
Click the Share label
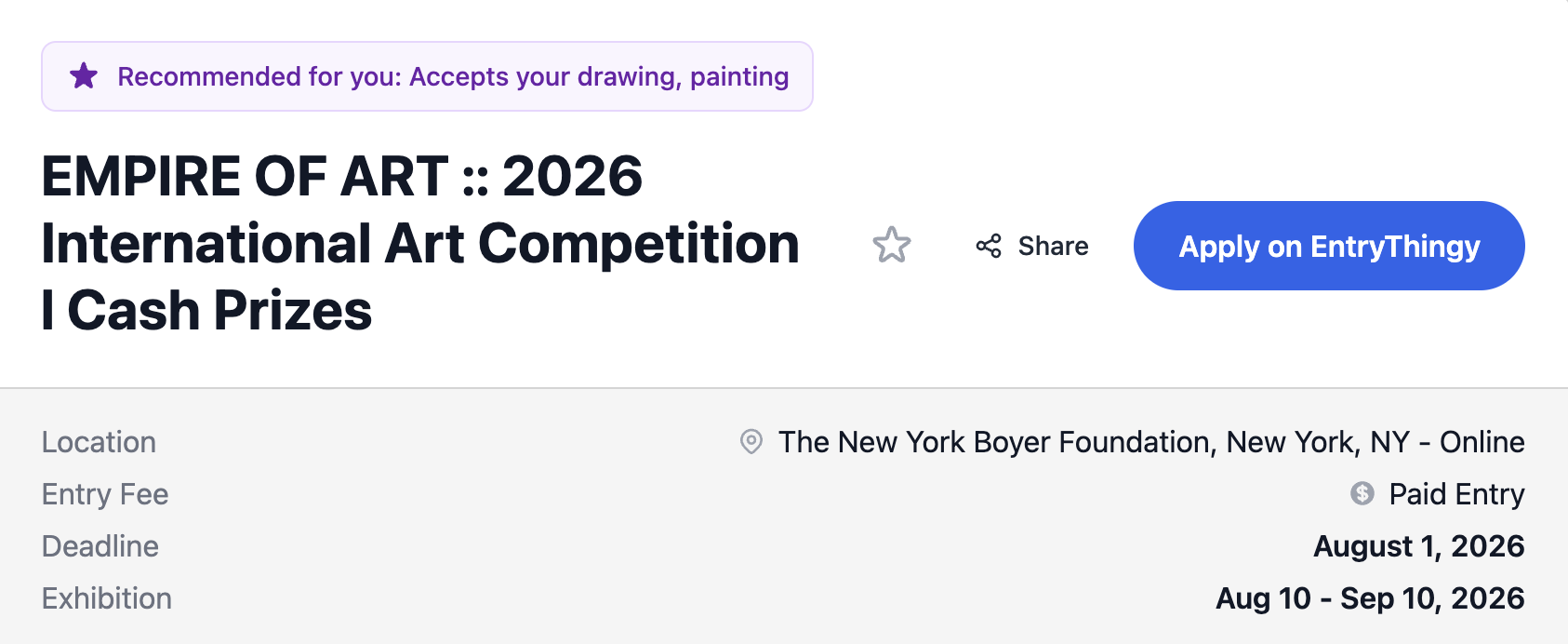(1053, 246)
